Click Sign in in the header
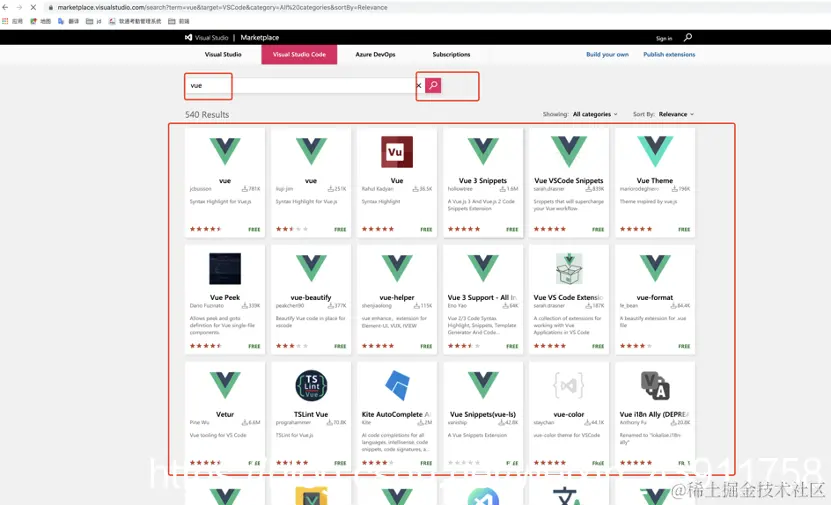The width and height of the screenshot is (832, 506). 664,38
